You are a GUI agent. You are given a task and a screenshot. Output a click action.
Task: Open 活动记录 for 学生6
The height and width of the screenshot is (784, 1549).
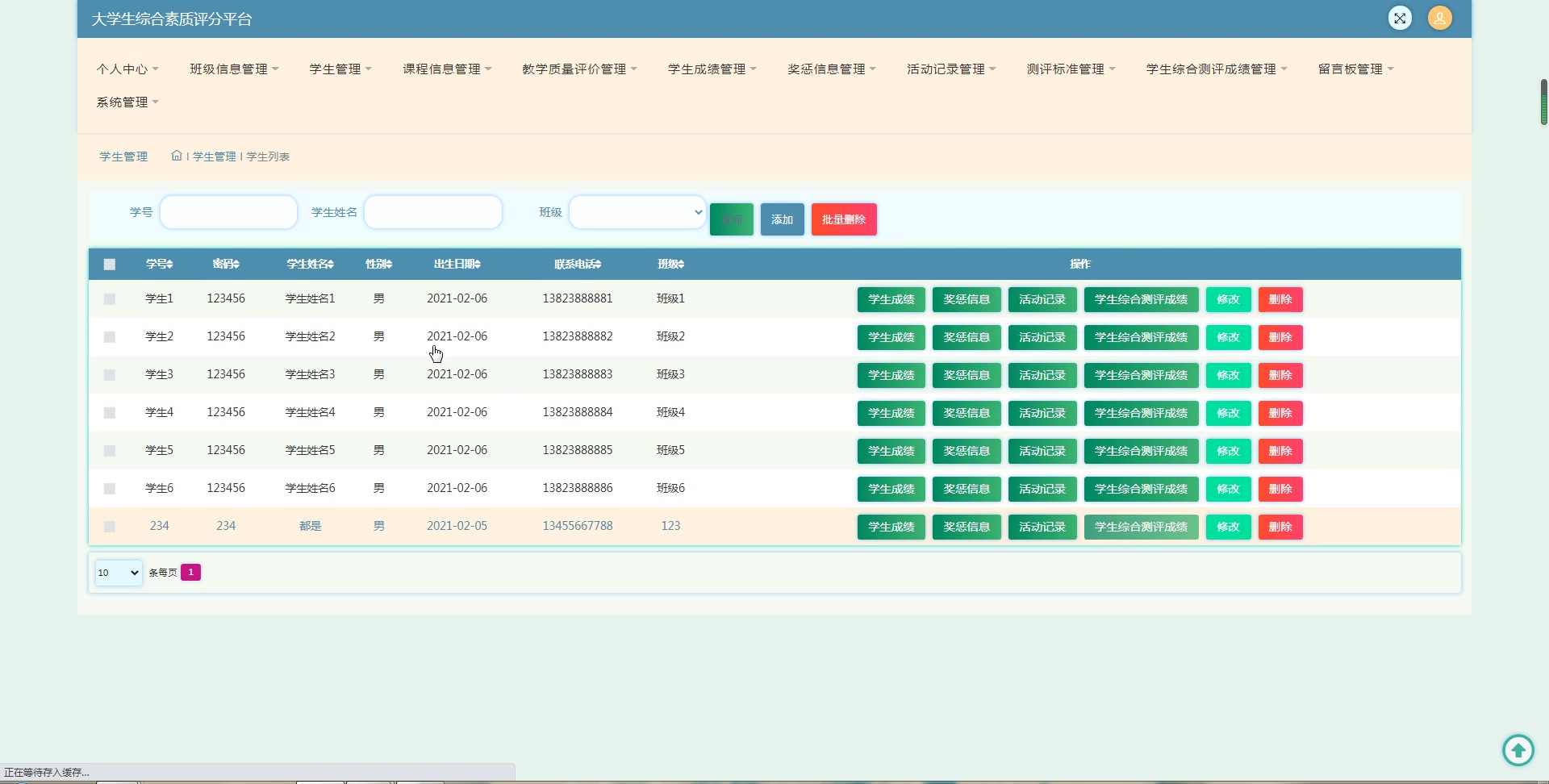(x=1042, y=489)
